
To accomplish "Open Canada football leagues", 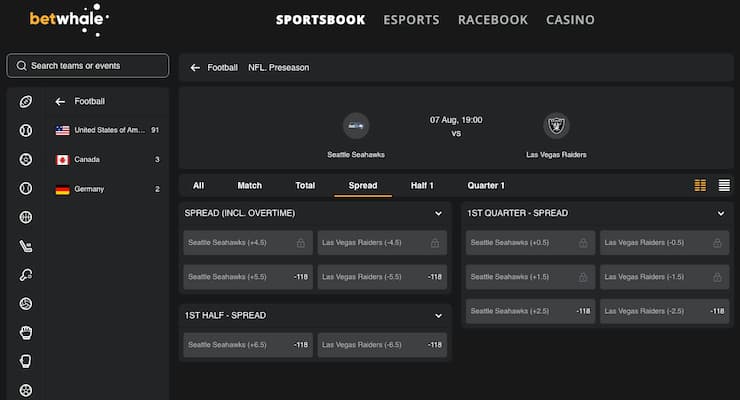I will (107, 160).
